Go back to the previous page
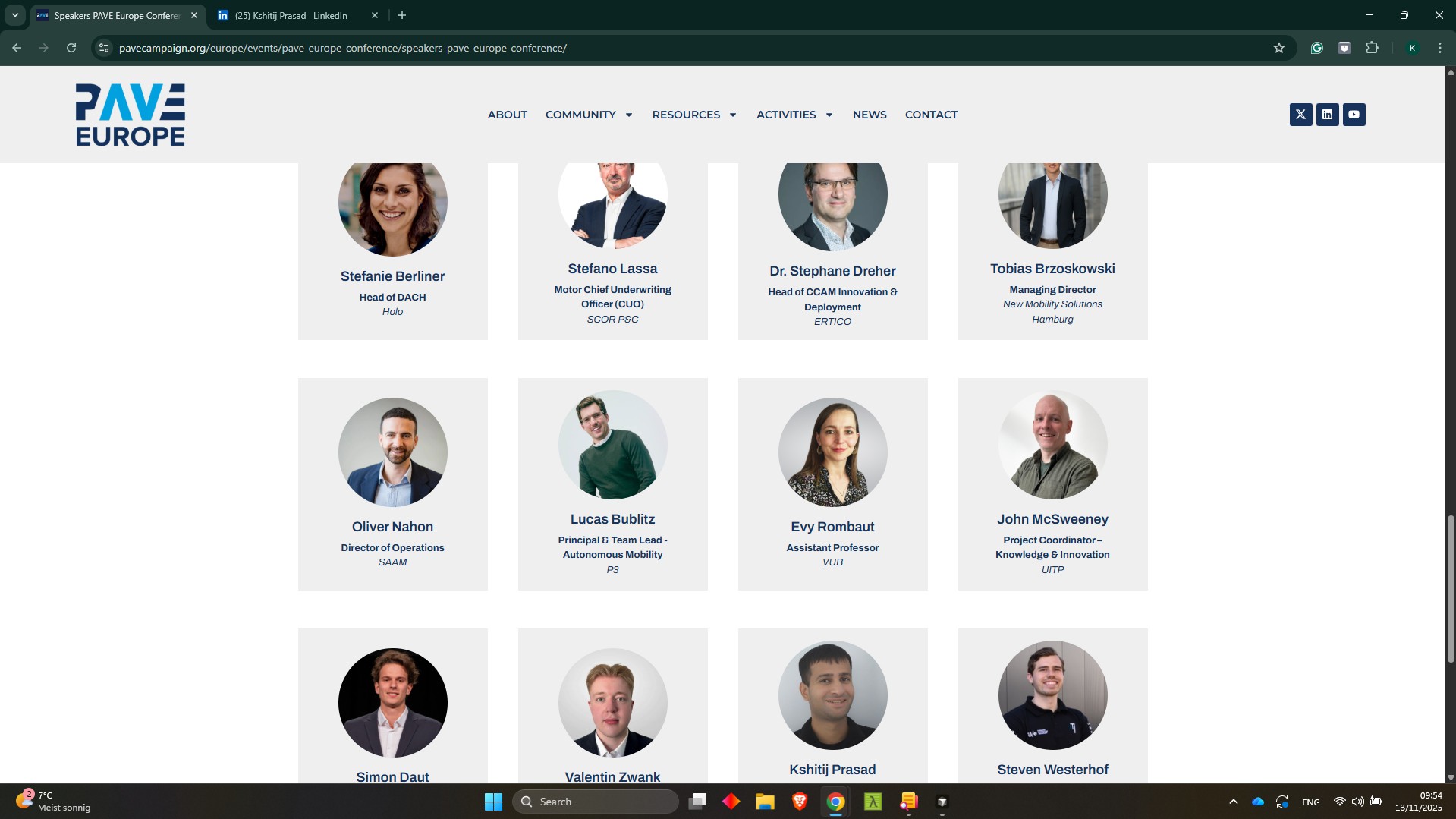The width and height of the screenshot is (1456, 819). pyautogui.click(x=17, y=48)
